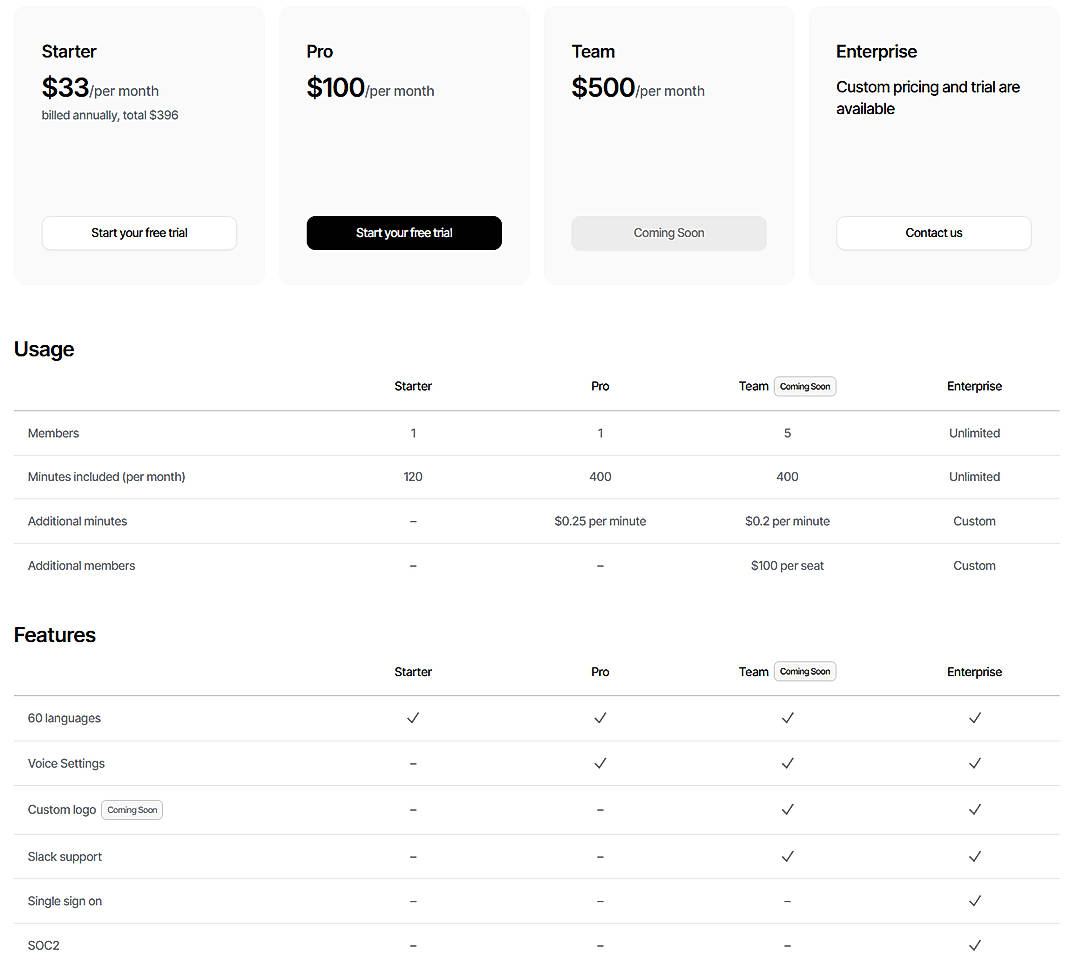Click the Custom logo feature label
This screenshot has width=1070, height=975.
pyautogui.click(x=61, y=810)
